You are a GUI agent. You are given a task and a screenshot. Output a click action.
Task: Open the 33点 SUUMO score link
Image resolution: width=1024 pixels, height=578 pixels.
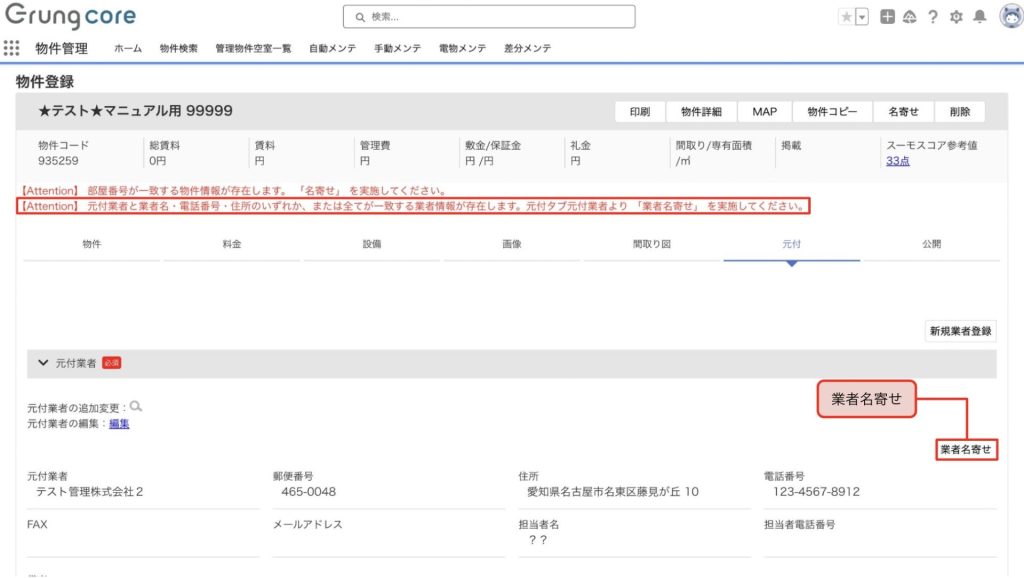(x=897, y=160)
